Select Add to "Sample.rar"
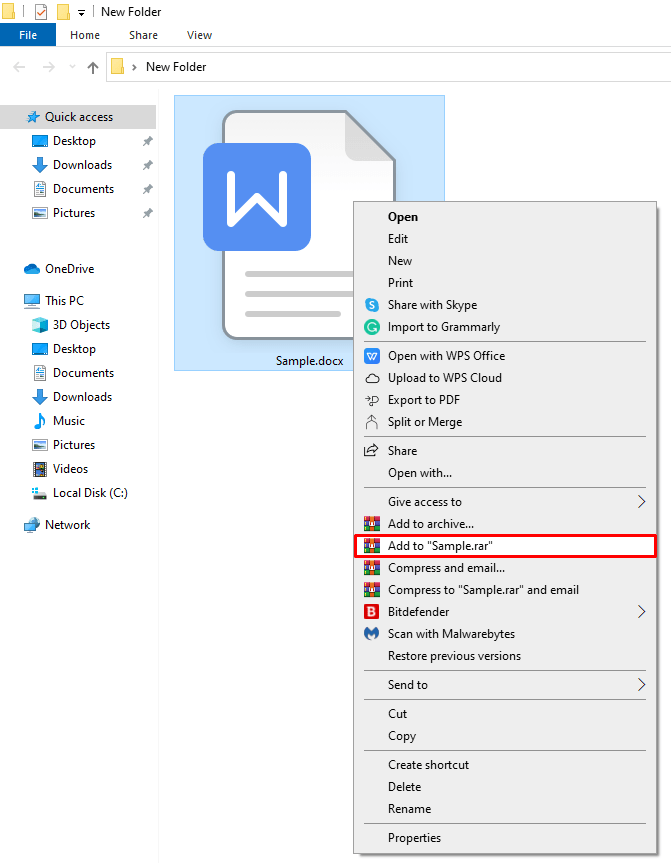This screenshot has height=863, width=671. tap(505, 545)
